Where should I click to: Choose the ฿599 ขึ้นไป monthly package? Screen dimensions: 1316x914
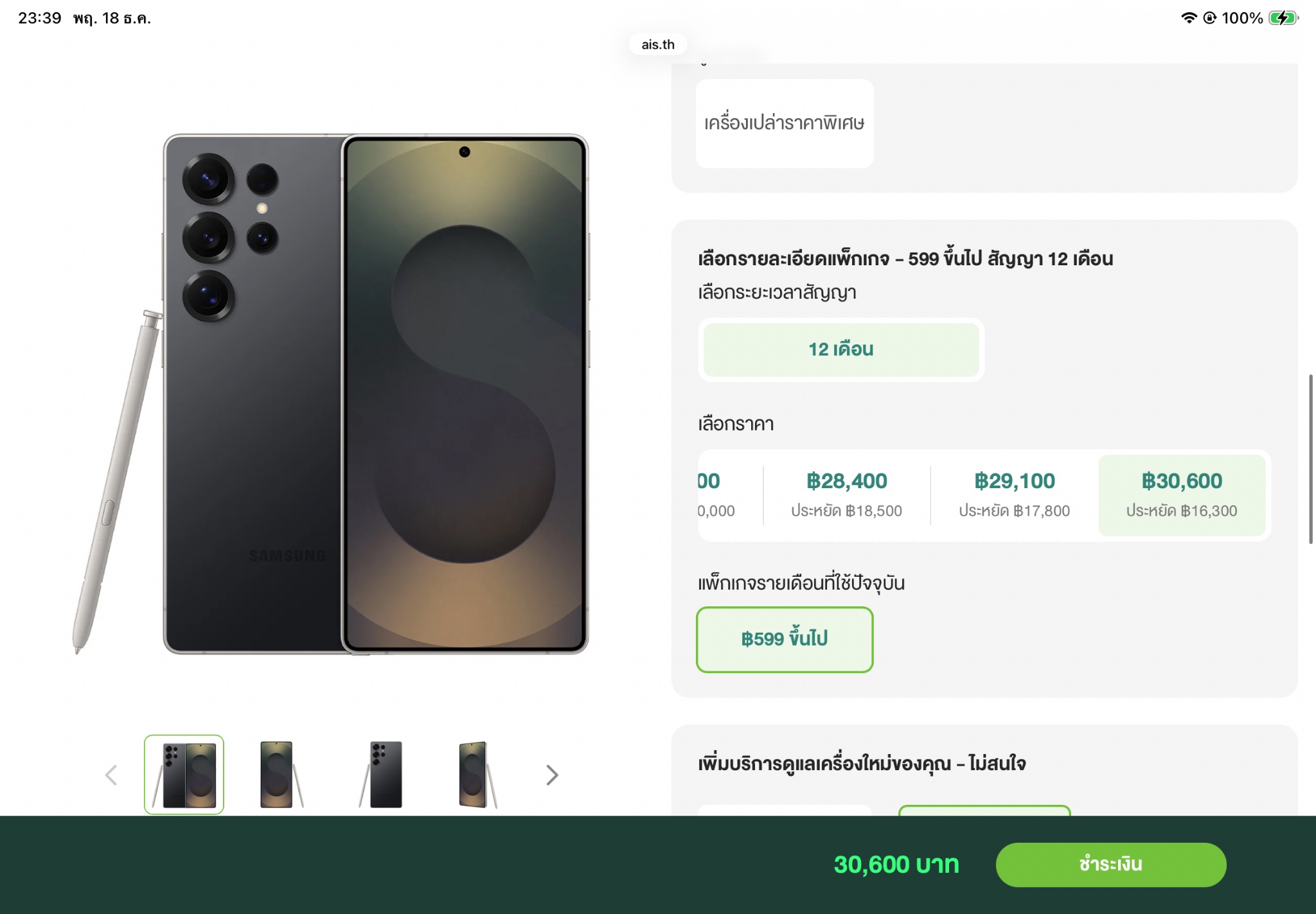tap(784, 639)
